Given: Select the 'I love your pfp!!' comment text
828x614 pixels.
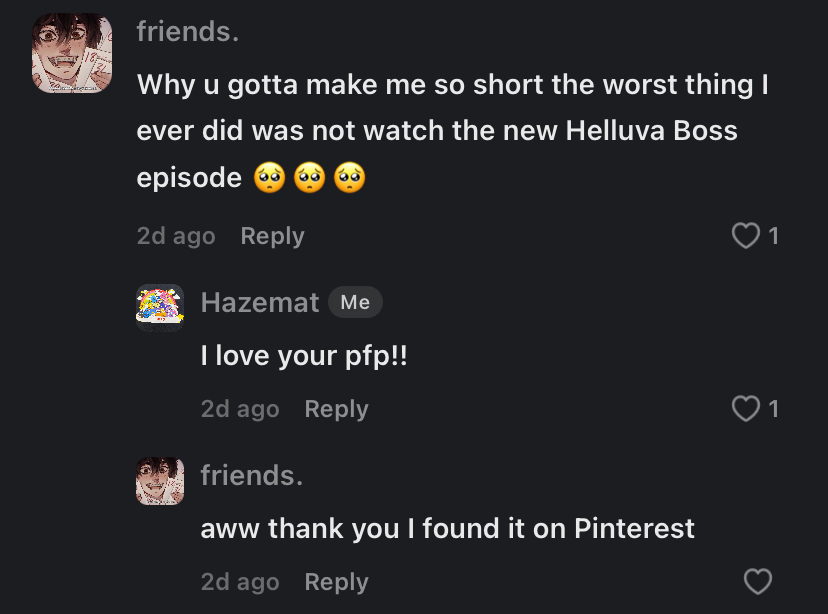Looking at the screenshot, I should point(304,356).
